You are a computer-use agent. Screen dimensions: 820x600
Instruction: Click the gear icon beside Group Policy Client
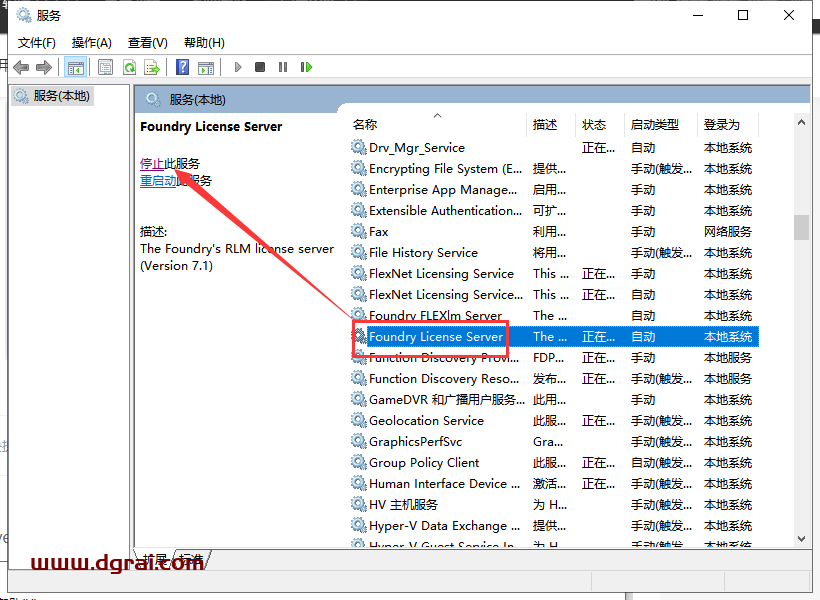point(358,462)
